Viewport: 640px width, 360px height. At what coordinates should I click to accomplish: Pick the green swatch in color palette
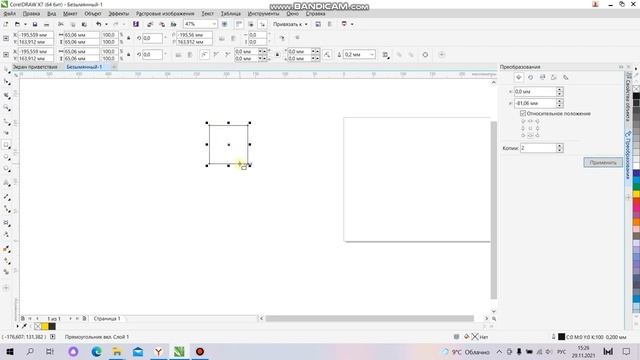pos(636,187)
